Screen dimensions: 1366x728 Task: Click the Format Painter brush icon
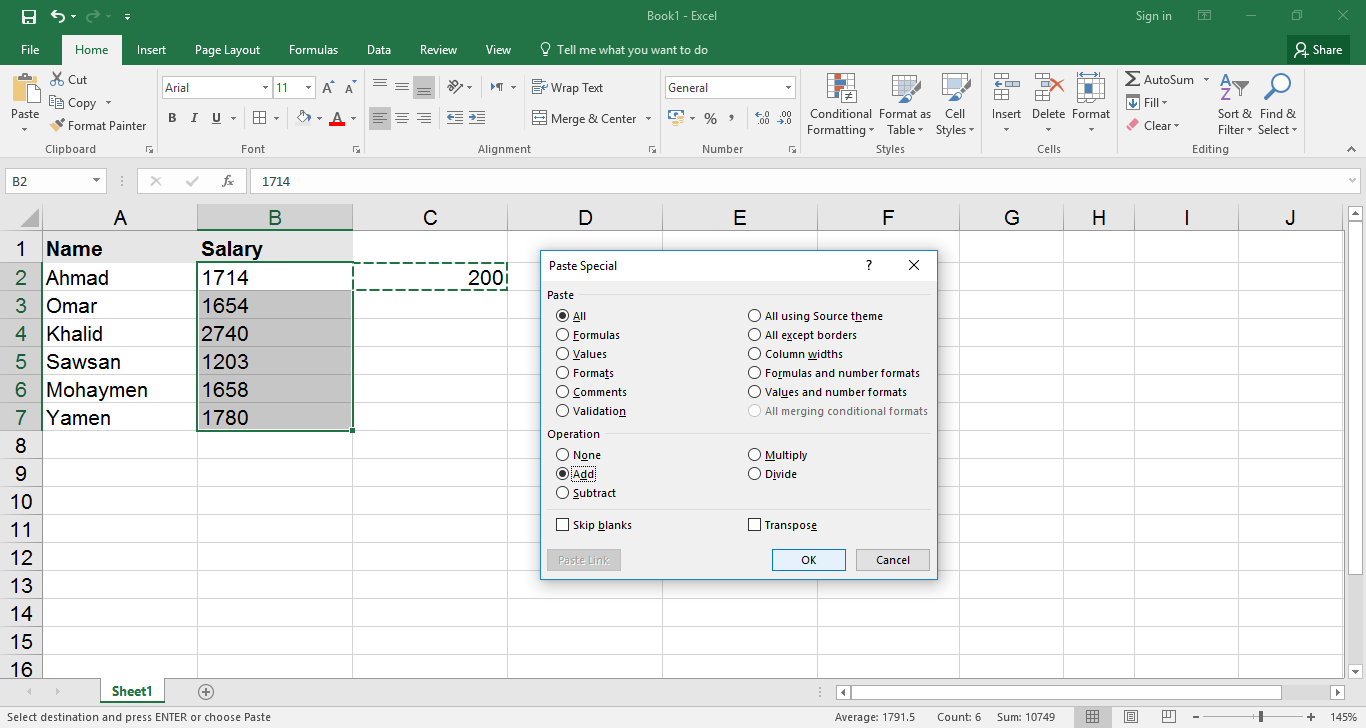coord(57,126)
